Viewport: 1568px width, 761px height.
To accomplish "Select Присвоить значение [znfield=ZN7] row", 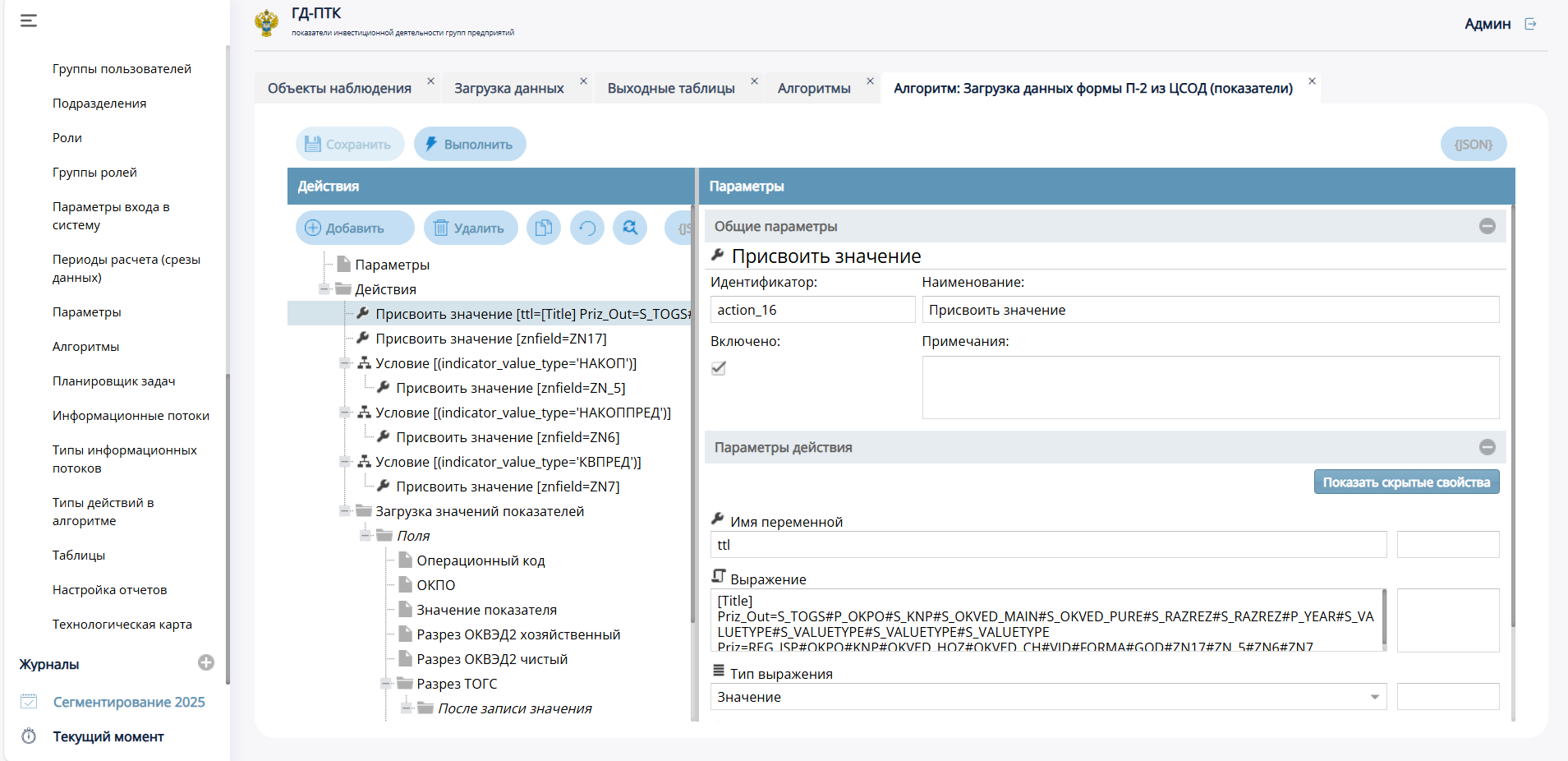I will point(508,487).
